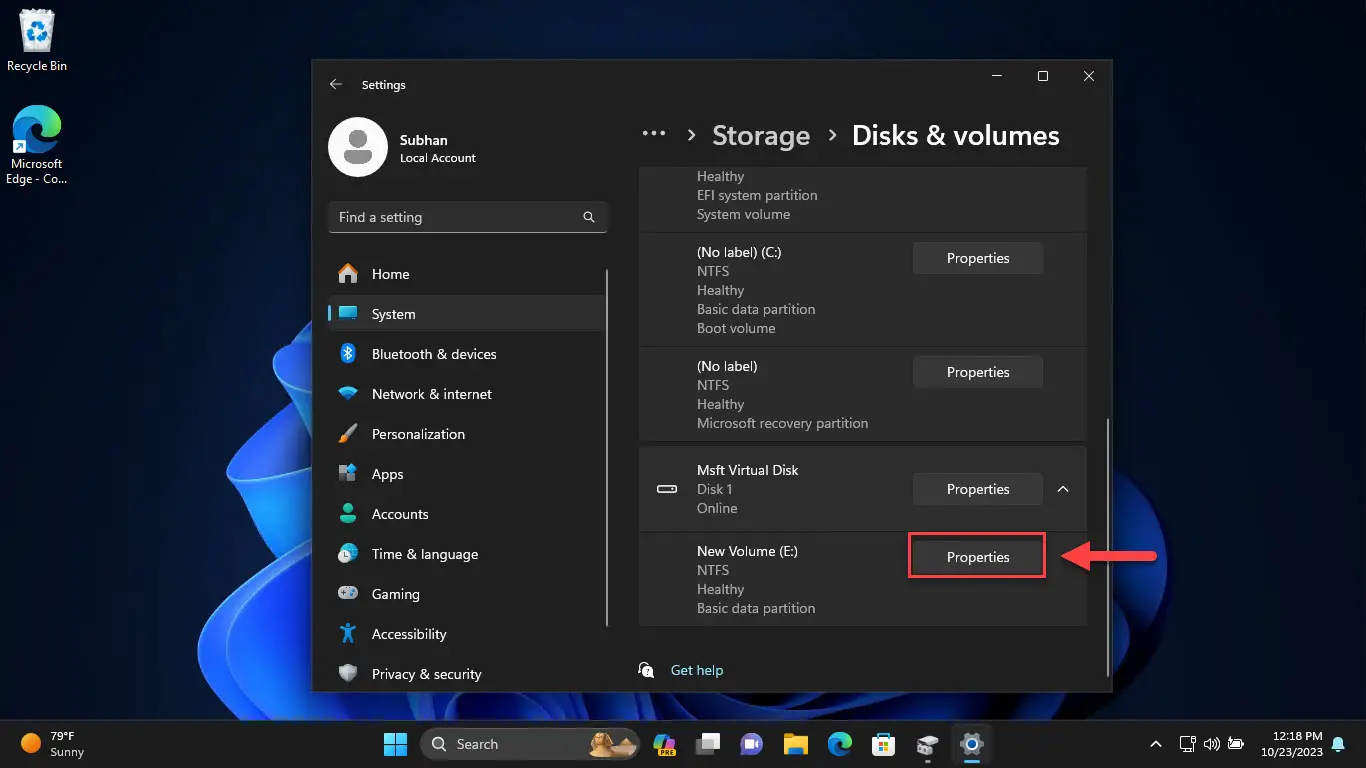Viewport: 1366px width, 768px height.
Task: Open Network & internet settings
Action: [467, 394]
